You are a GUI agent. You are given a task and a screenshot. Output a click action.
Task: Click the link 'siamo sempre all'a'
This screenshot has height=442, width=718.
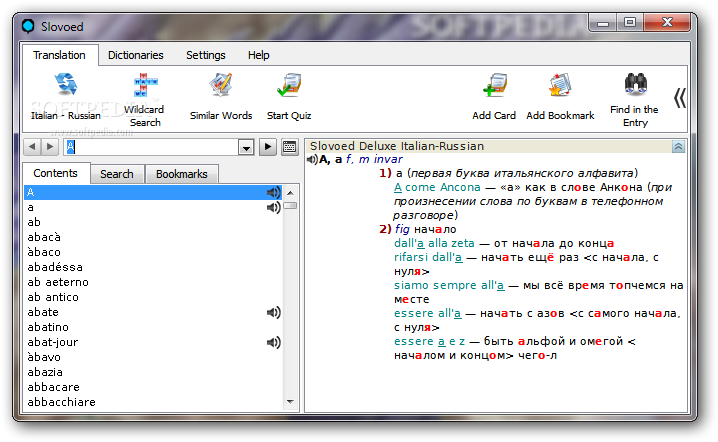click(x=449, y=285)
